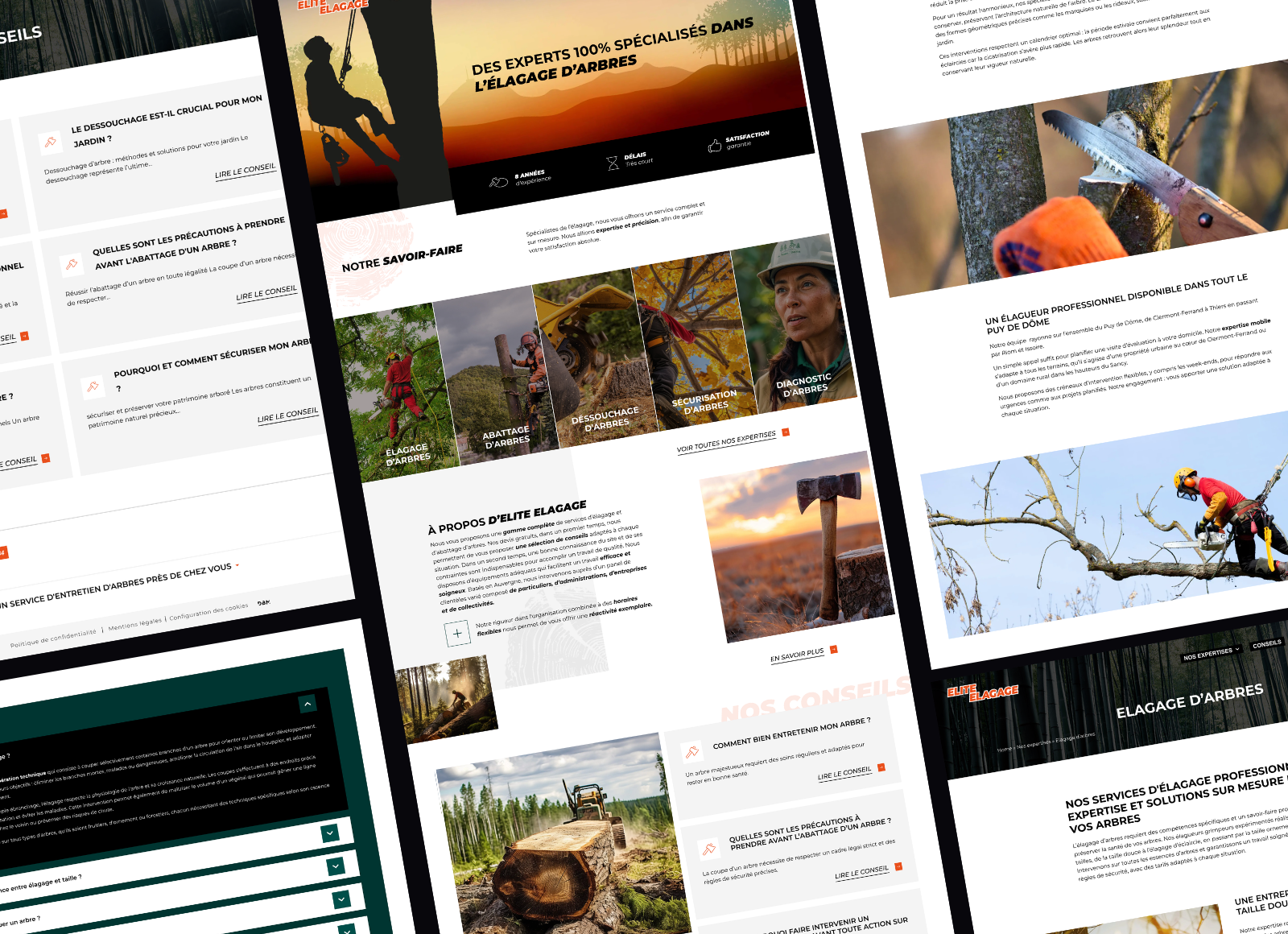Follow the 'Voir toutes nos expertises' link
The height and width of the screenshot is (934, 1288).
click(727, 442)
